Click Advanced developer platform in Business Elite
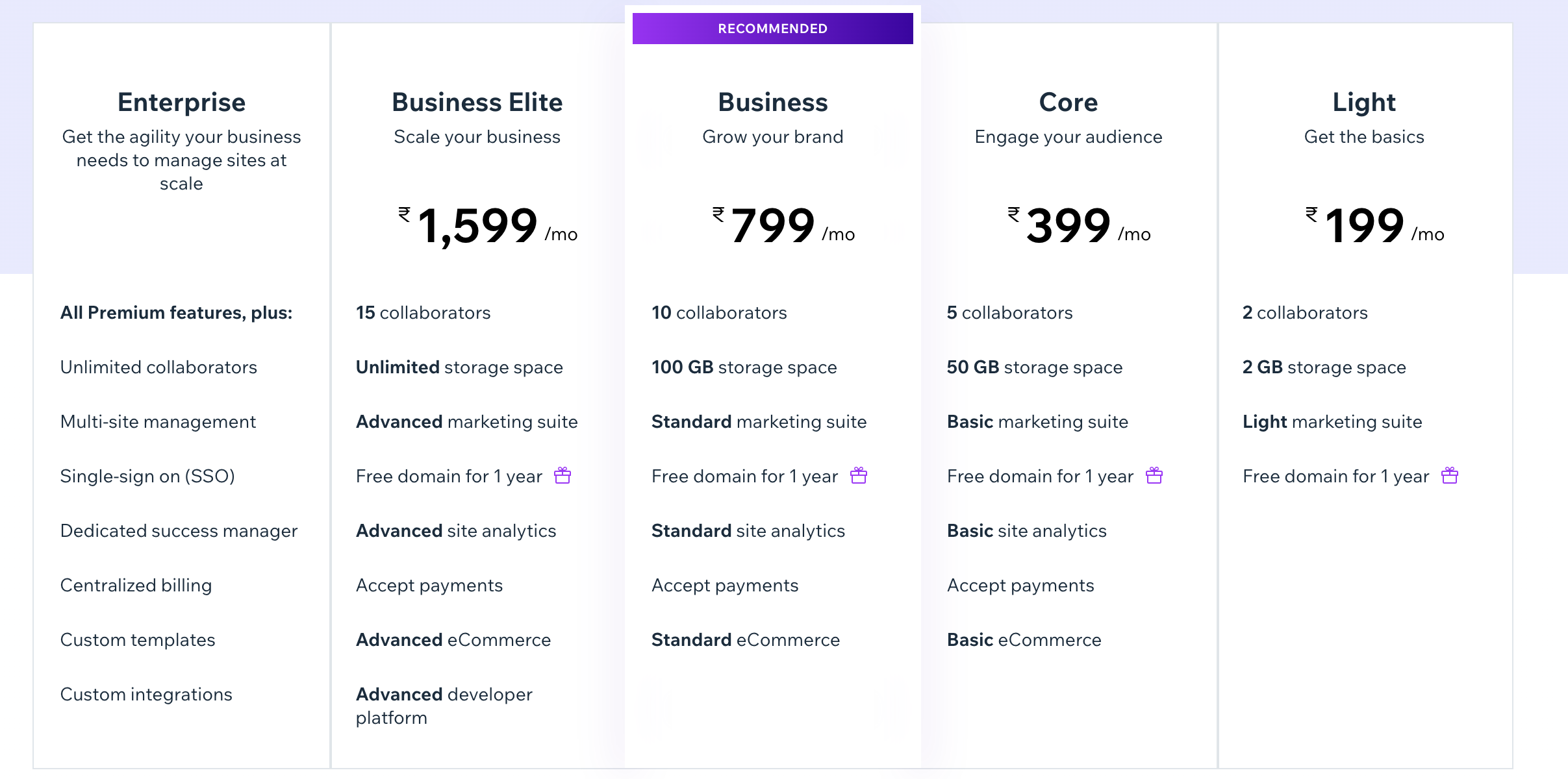1568x779 pixels. tap(444, 706)
